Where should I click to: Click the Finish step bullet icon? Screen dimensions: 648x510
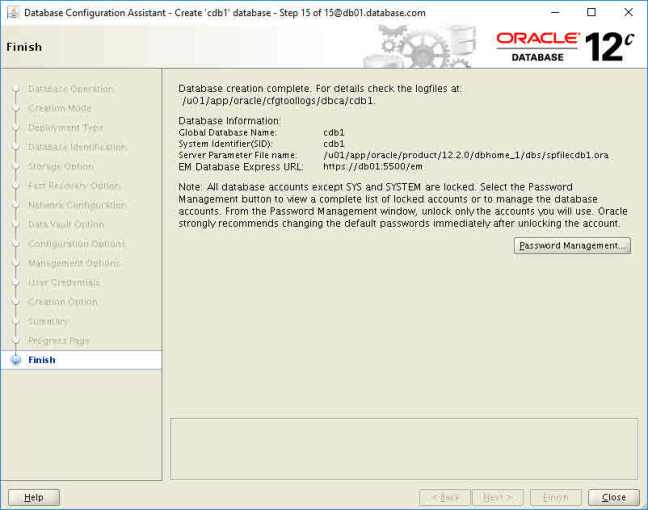[x=15, y=360]
